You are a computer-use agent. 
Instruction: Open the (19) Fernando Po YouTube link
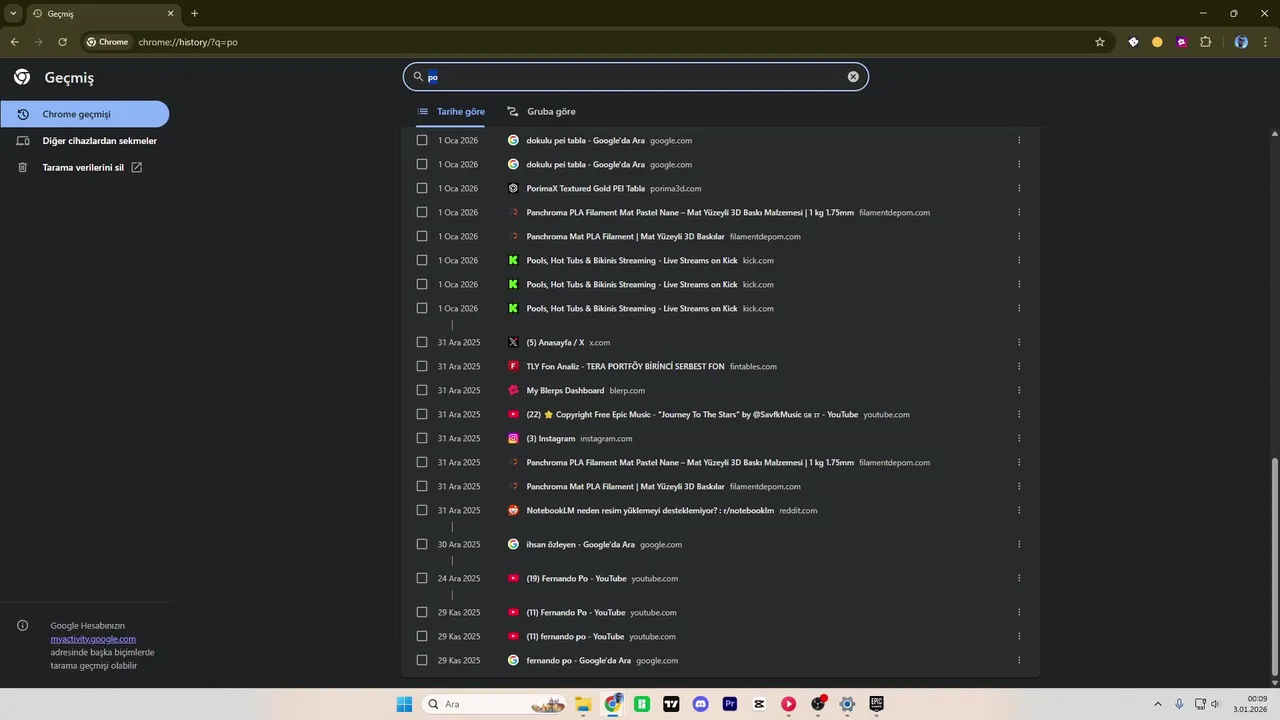coord(576,578)
